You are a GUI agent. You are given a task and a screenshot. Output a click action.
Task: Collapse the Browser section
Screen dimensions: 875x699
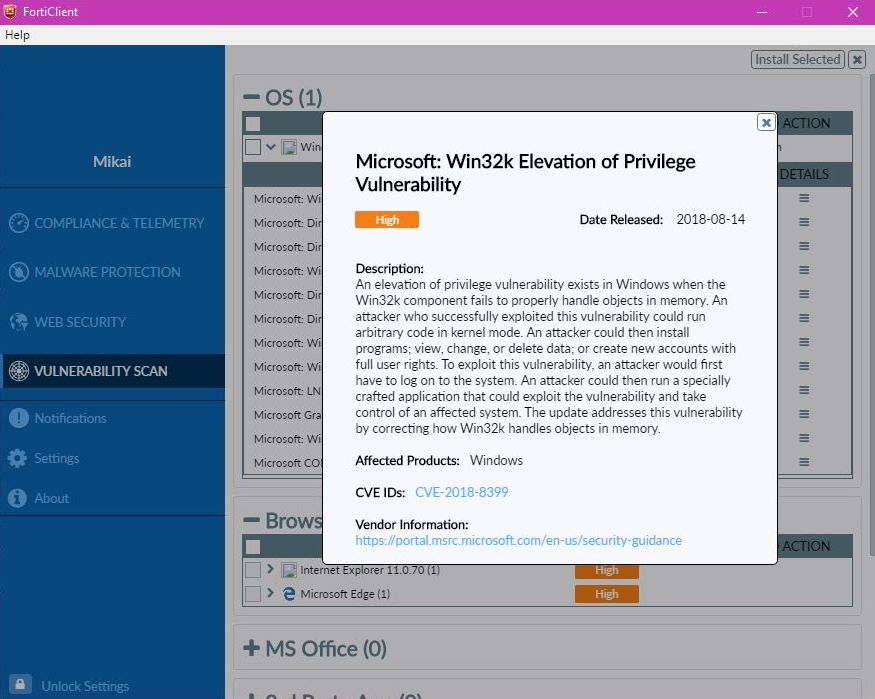click(x=252, y=520)
